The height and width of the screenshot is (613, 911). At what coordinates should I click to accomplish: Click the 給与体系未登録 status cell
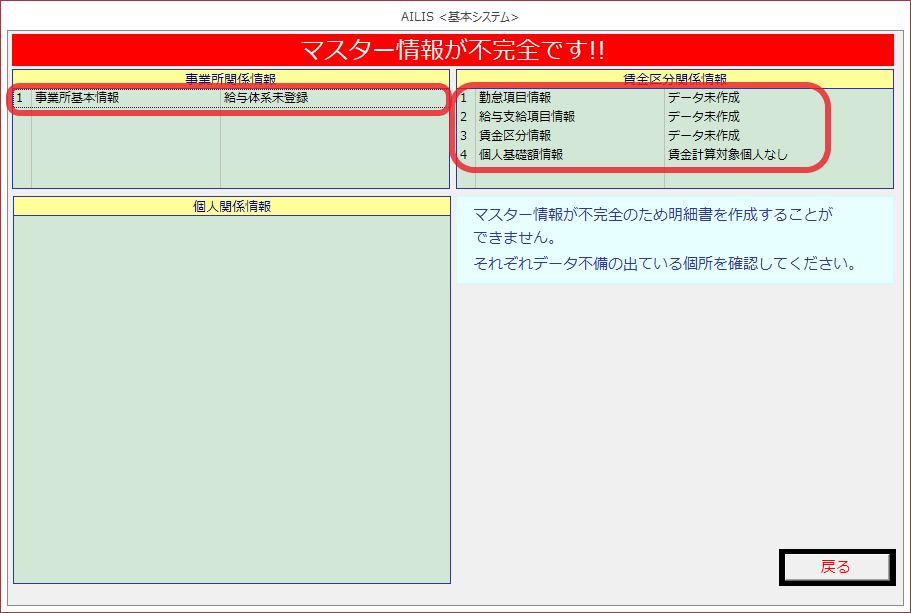(266, 98)
